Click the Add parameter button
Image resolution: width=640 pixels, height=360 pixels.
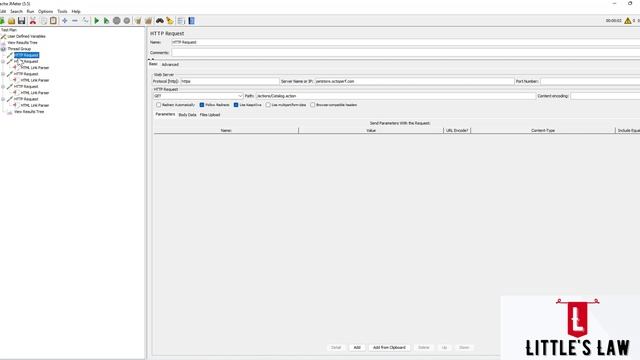357,347
